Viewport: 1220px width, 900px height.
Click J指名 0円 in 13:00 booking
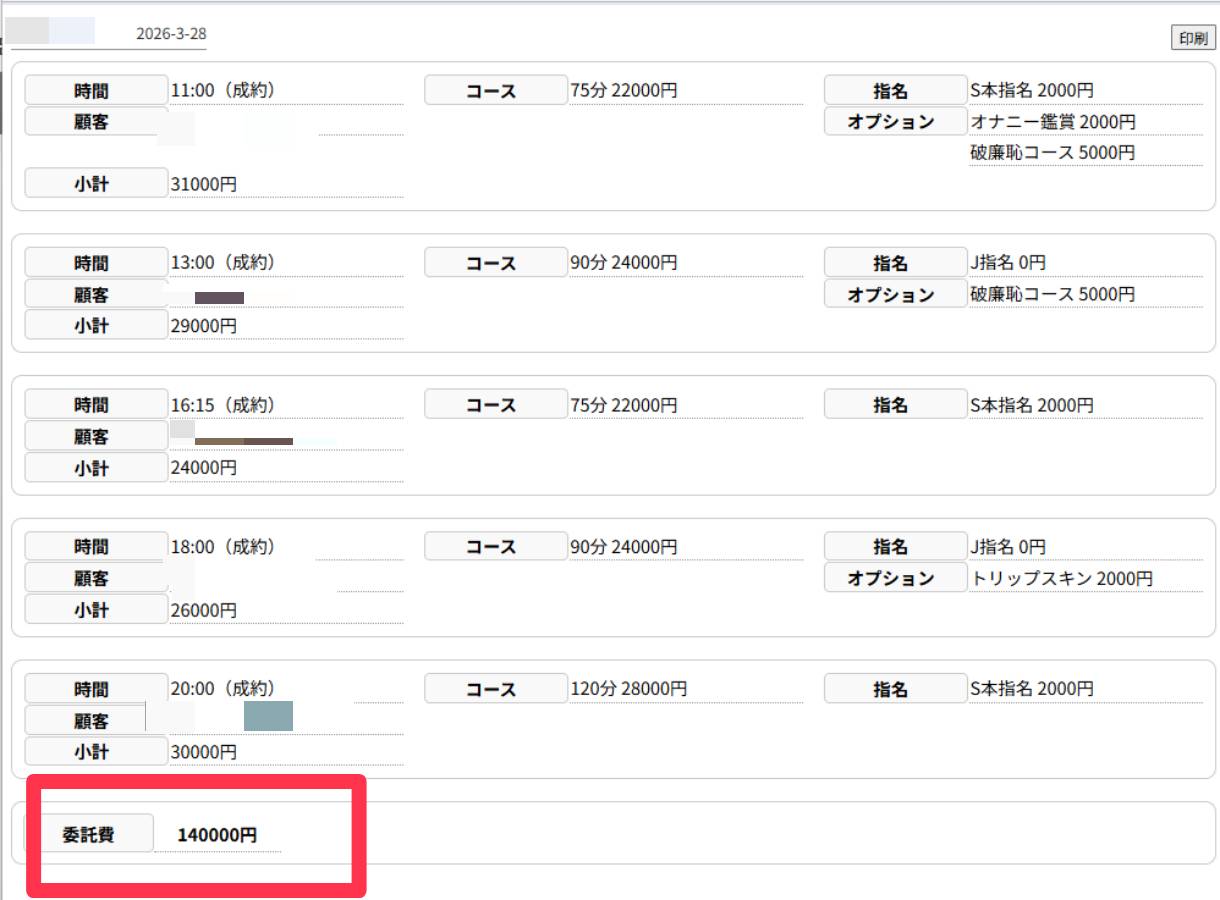pos(1008,263)
